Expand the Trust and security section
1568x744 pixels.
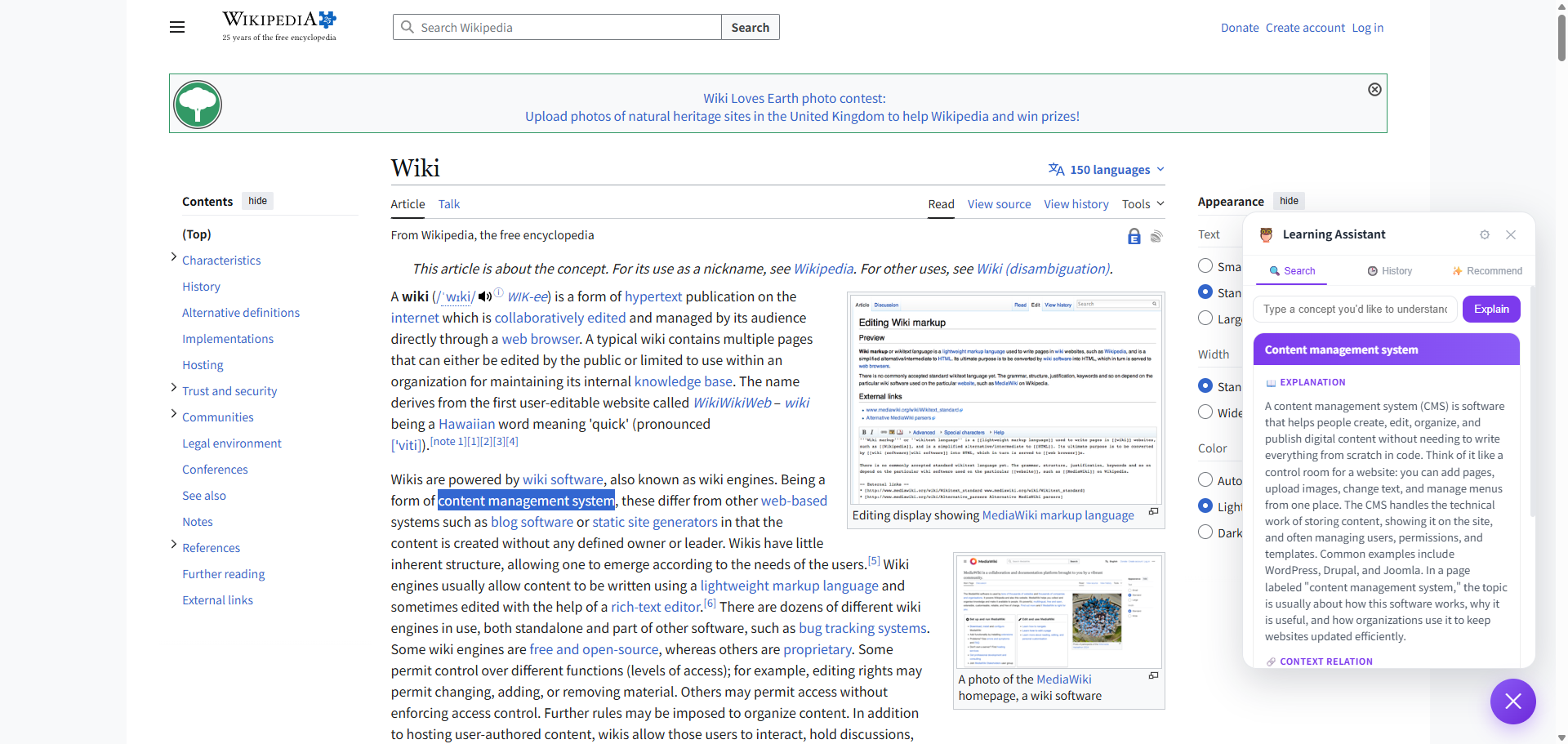tap(174, 388)
